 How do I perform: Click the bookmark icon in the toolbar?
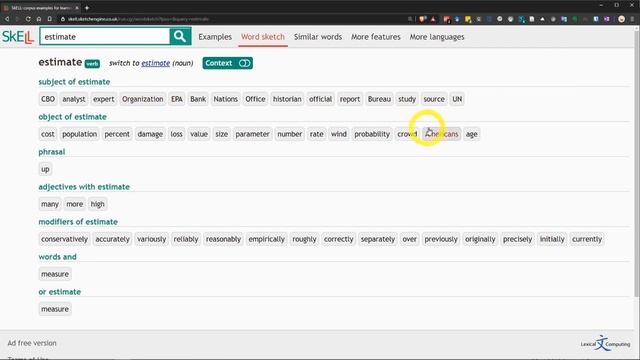49,19
